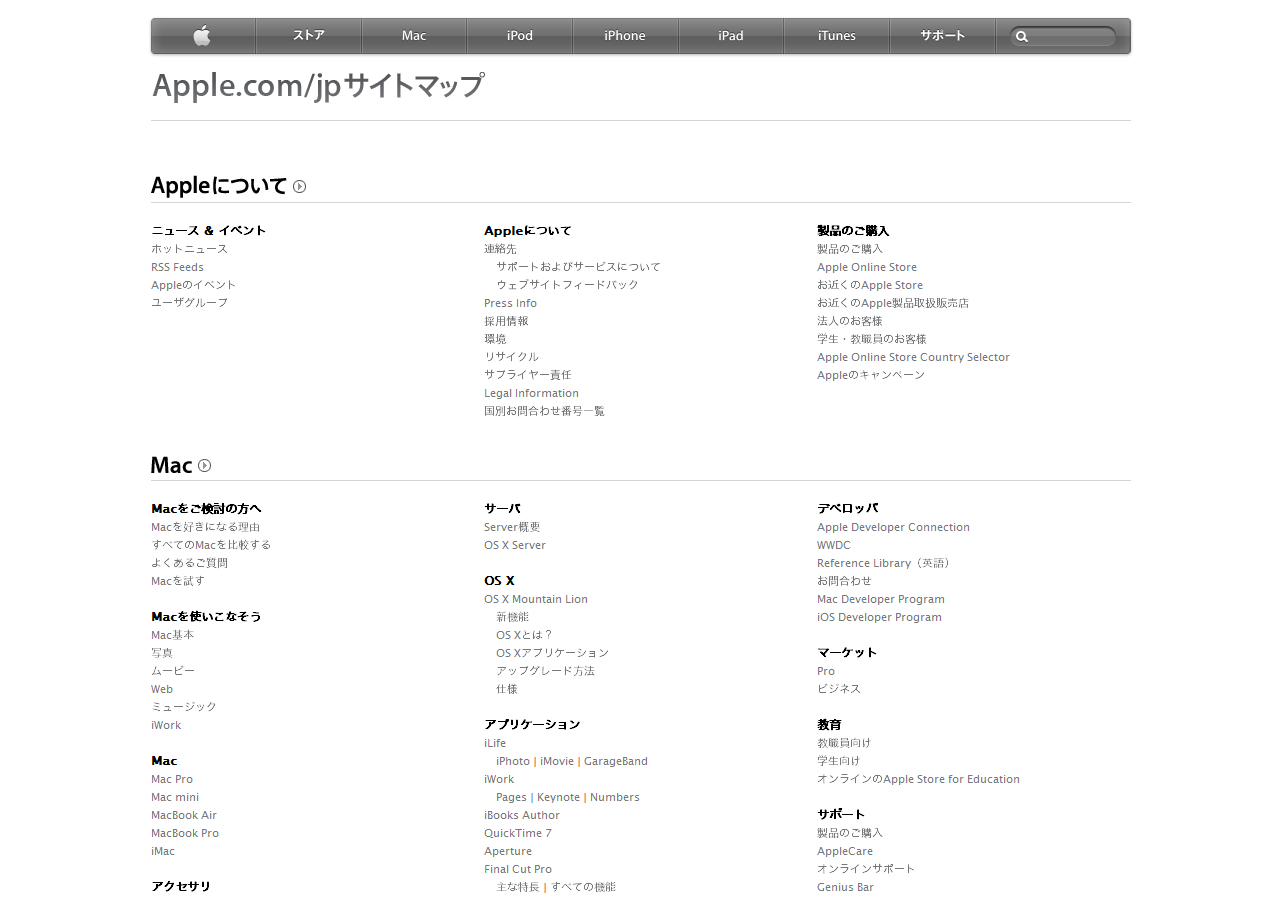The height and width of the screenshot is (900, 1280).
Task: Click arrow icon next to Appleについて heading
Action: tap(299, 186)
